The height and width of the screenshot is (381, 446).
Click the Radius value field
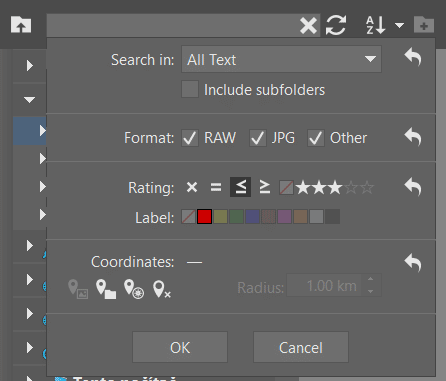pyautogui.click(x=324, y=286)
